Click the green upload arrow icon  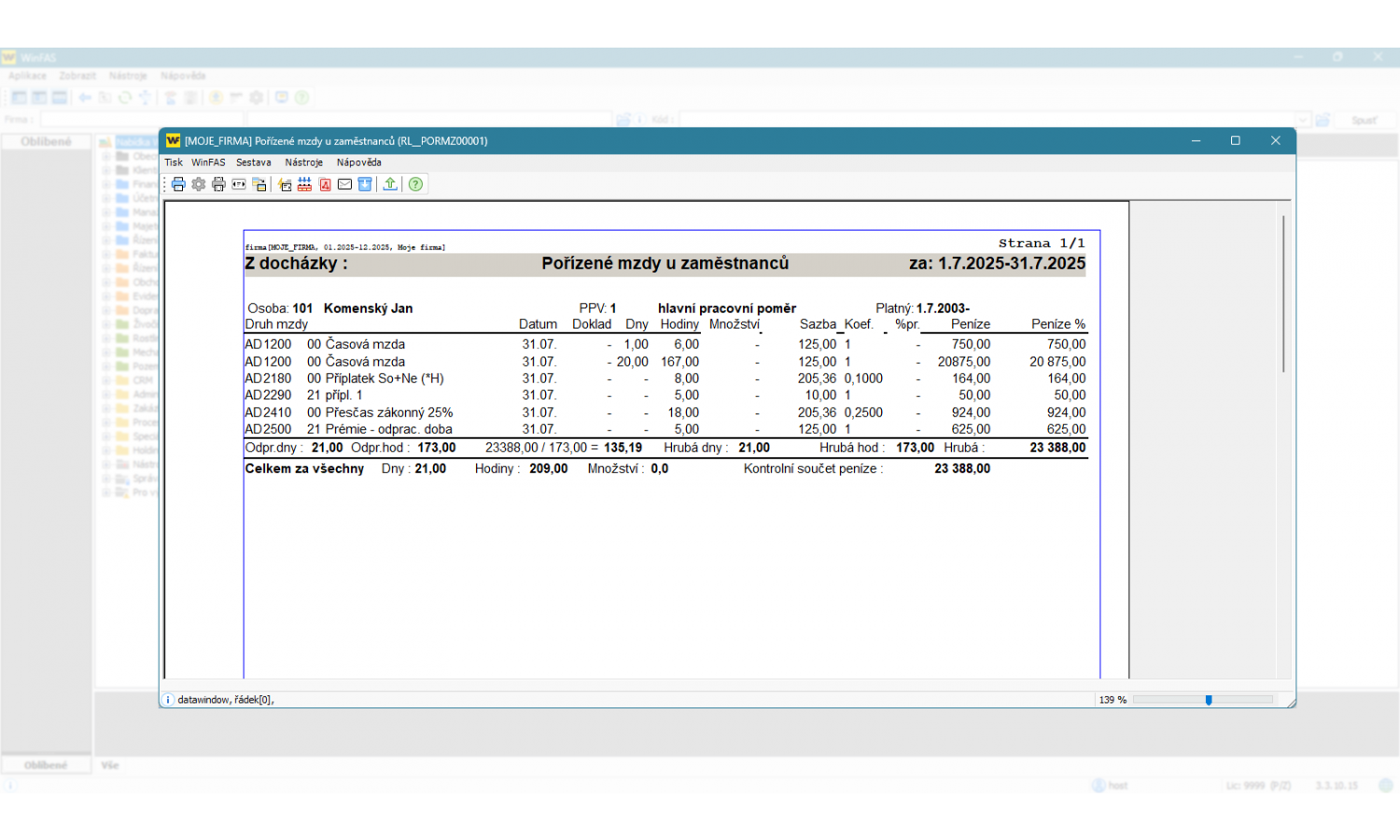coord(390,185)
